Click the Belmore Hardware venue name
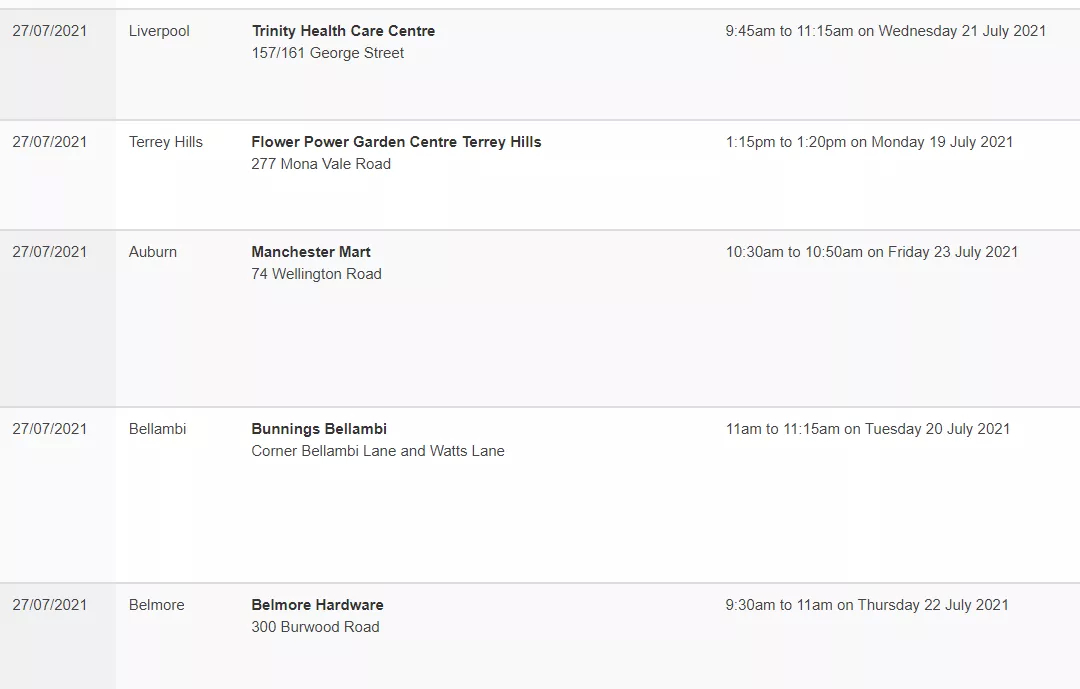This screenshot has height=689, width=1080. pos(318,605)
